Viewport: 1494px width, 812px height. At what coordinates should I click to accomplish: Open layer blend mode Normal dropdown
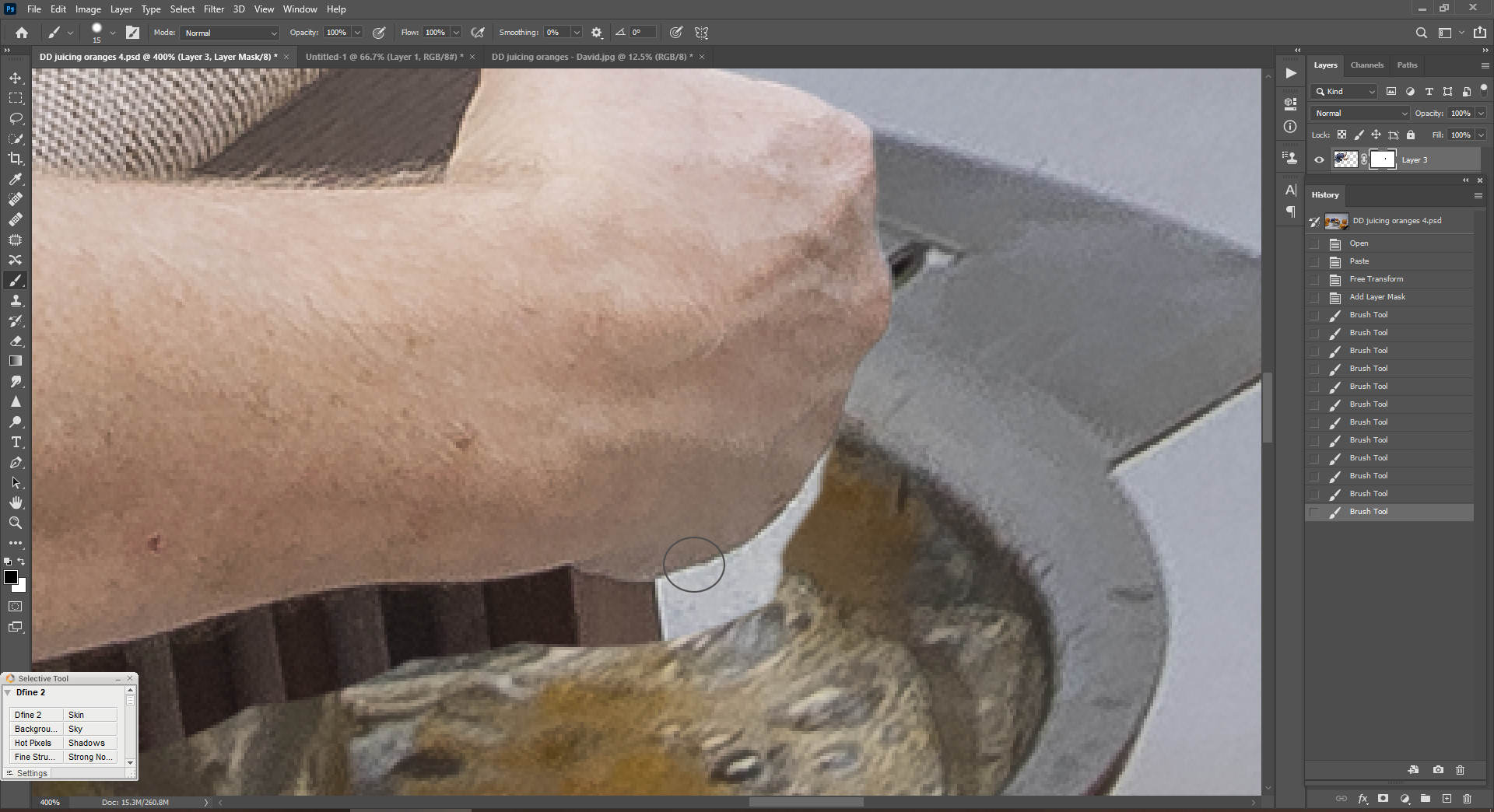[1360, 114]
